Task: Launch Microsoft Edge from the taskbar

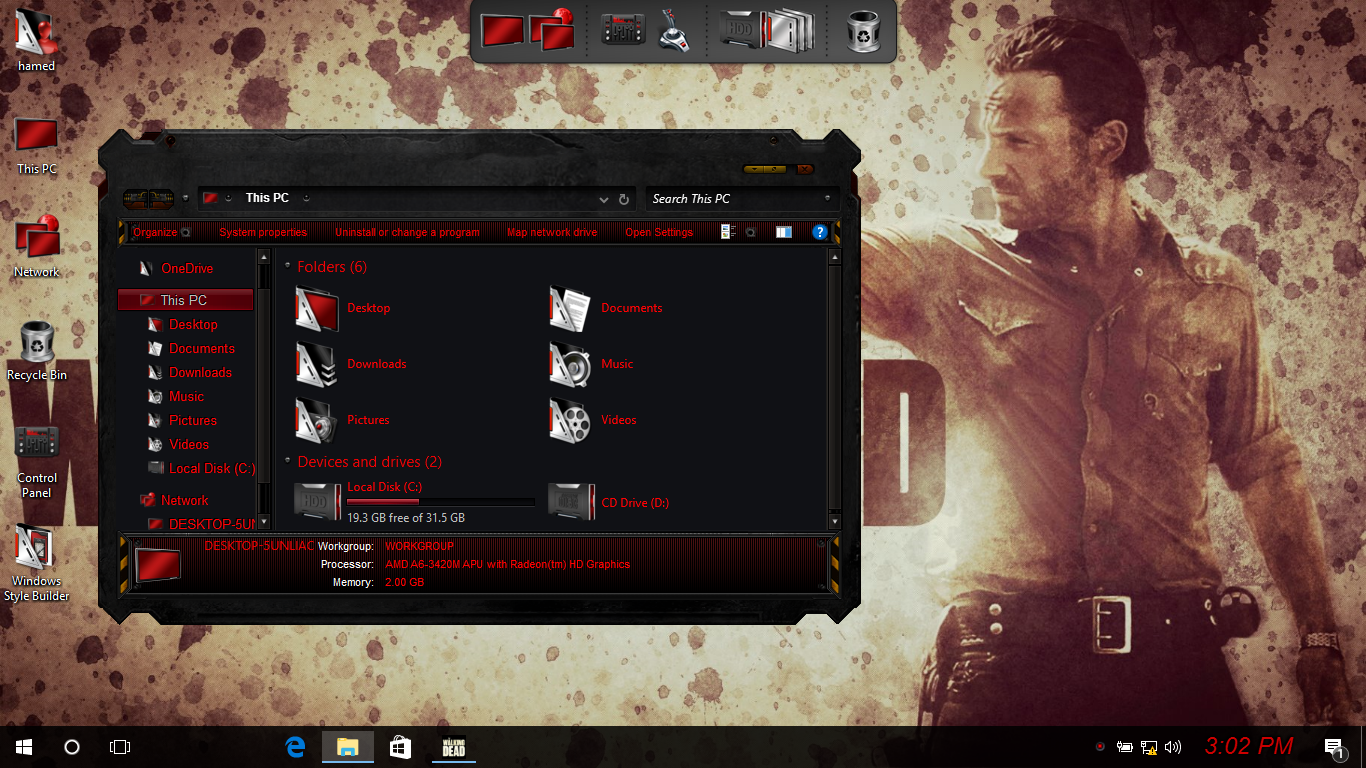Action: point(295,747)
